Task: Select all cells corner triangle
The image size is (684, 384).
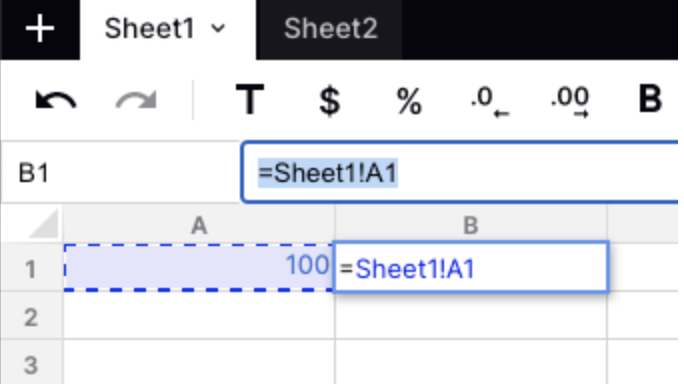Action: [44, 223]
